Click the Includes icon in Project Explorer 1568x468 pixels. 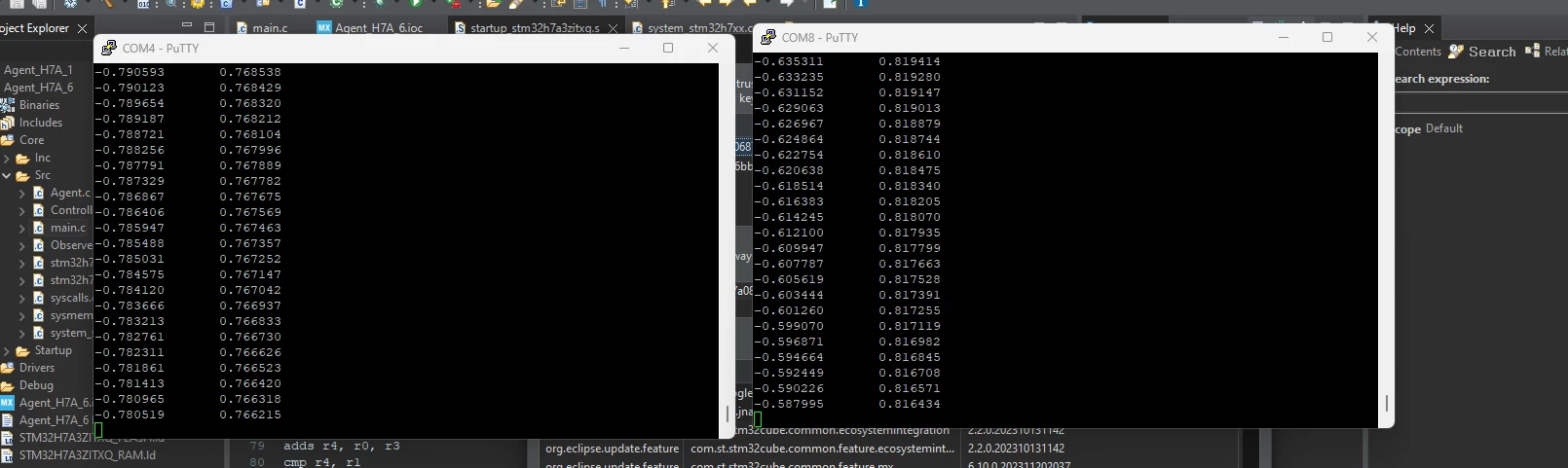8,123
